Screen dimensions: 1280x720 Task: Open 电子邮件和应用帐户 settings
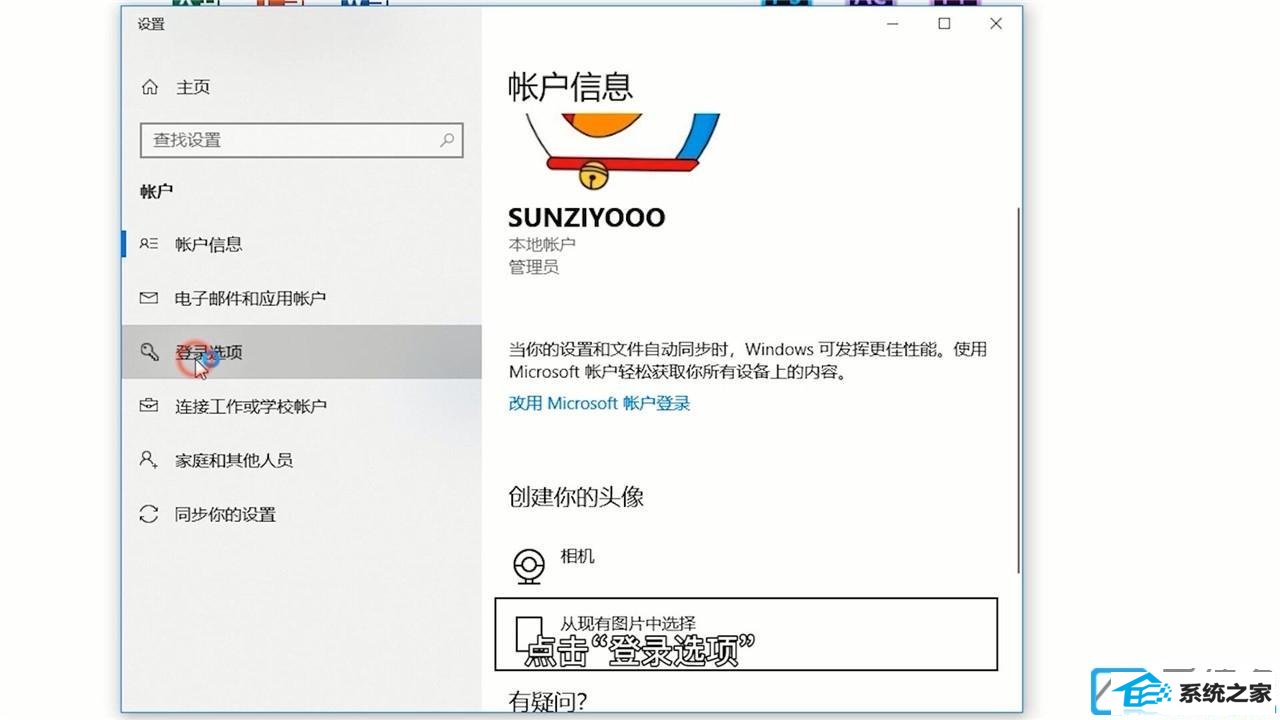(301, 298)
